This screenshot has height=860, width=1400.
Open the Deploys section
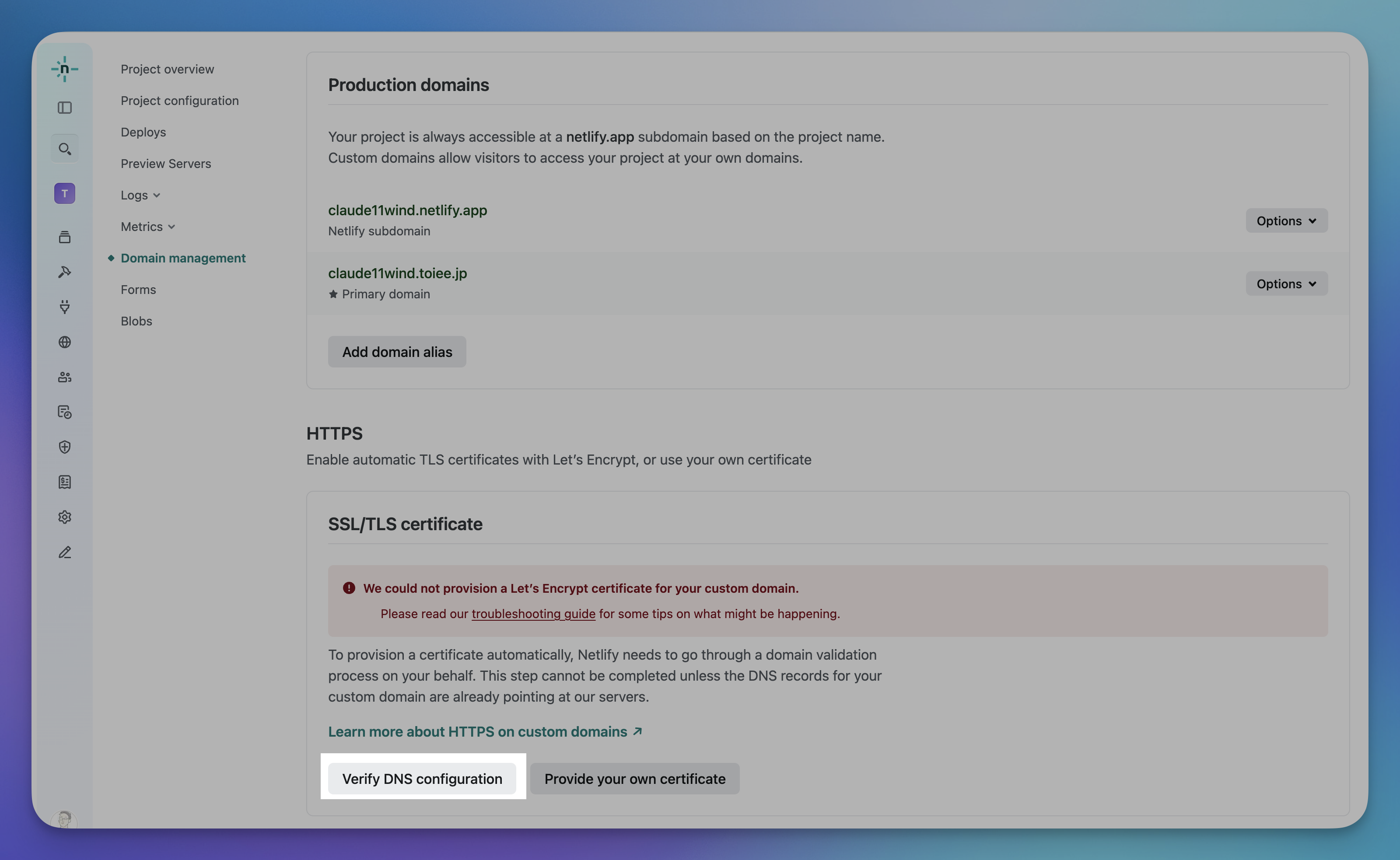(x=143, y=132)
